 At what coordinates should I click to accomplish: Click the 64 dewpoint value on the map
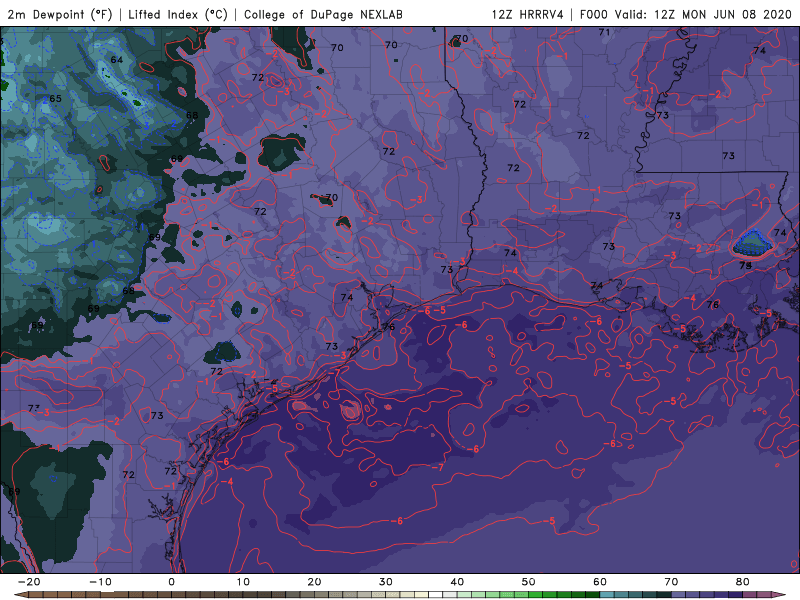117,60
